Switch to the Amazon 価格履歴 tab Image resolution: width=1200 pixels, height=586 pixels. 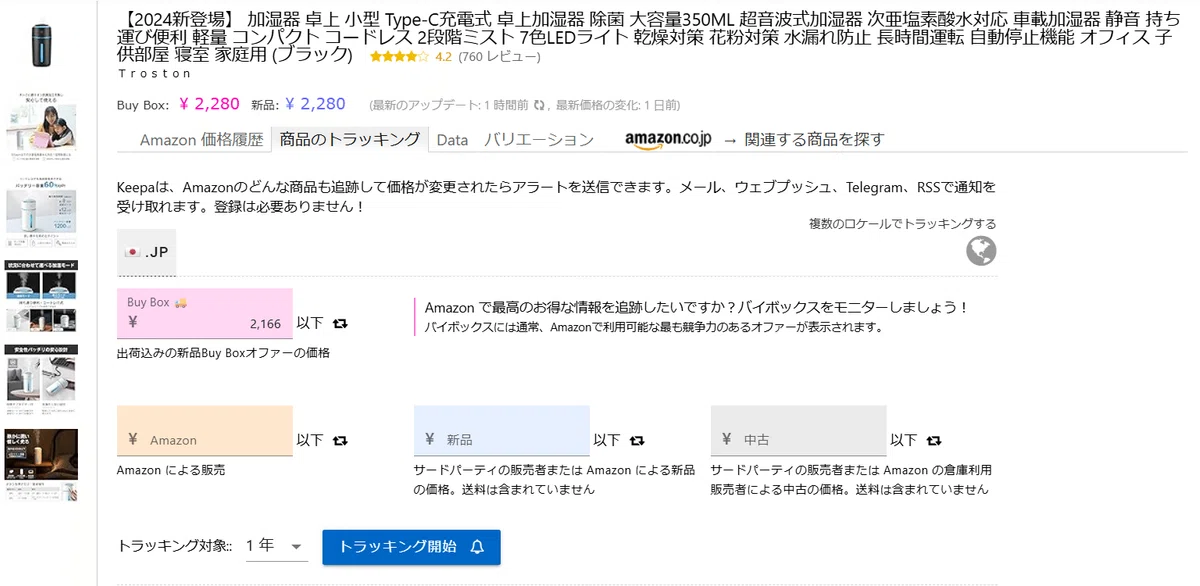[201, 139]
